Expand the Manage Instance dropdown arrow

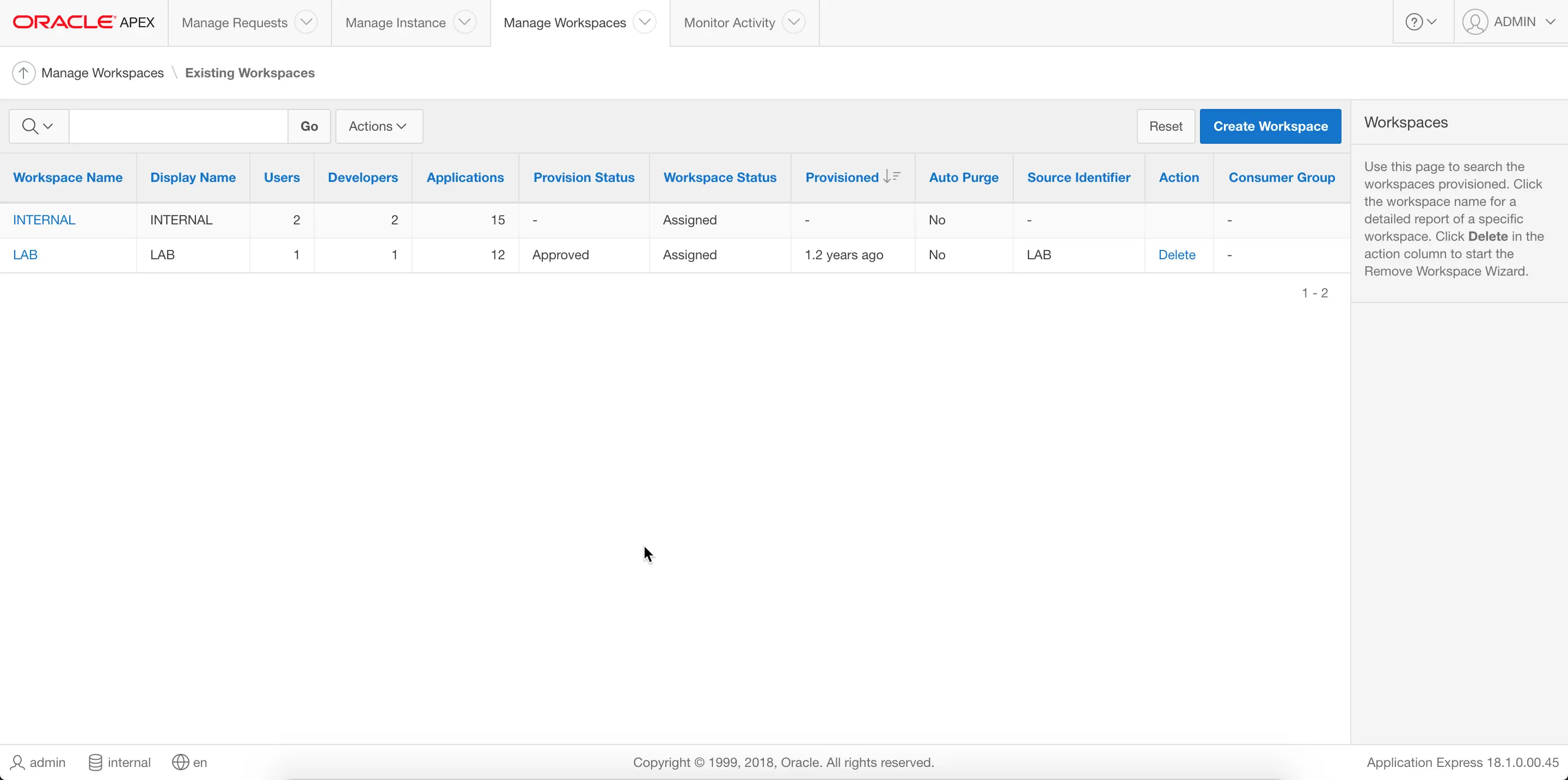[x=464, y=22]
